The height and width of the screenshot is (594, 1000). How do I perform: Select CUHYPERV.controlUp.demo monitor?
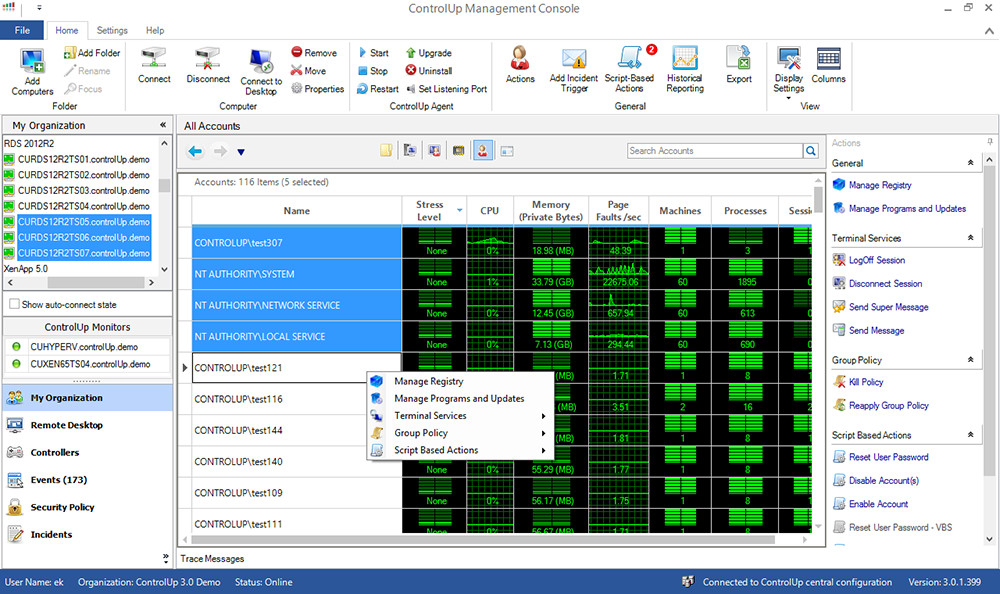[x=84, y=346]
